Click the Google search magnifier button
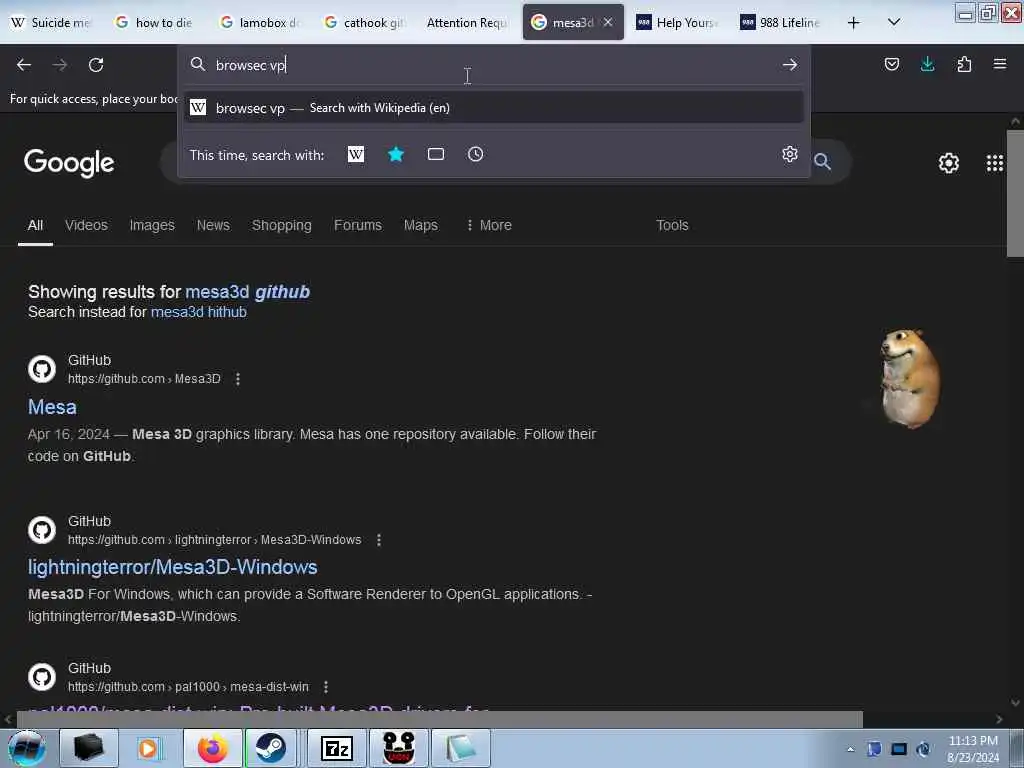1024x768 pixels. point(822,161)
